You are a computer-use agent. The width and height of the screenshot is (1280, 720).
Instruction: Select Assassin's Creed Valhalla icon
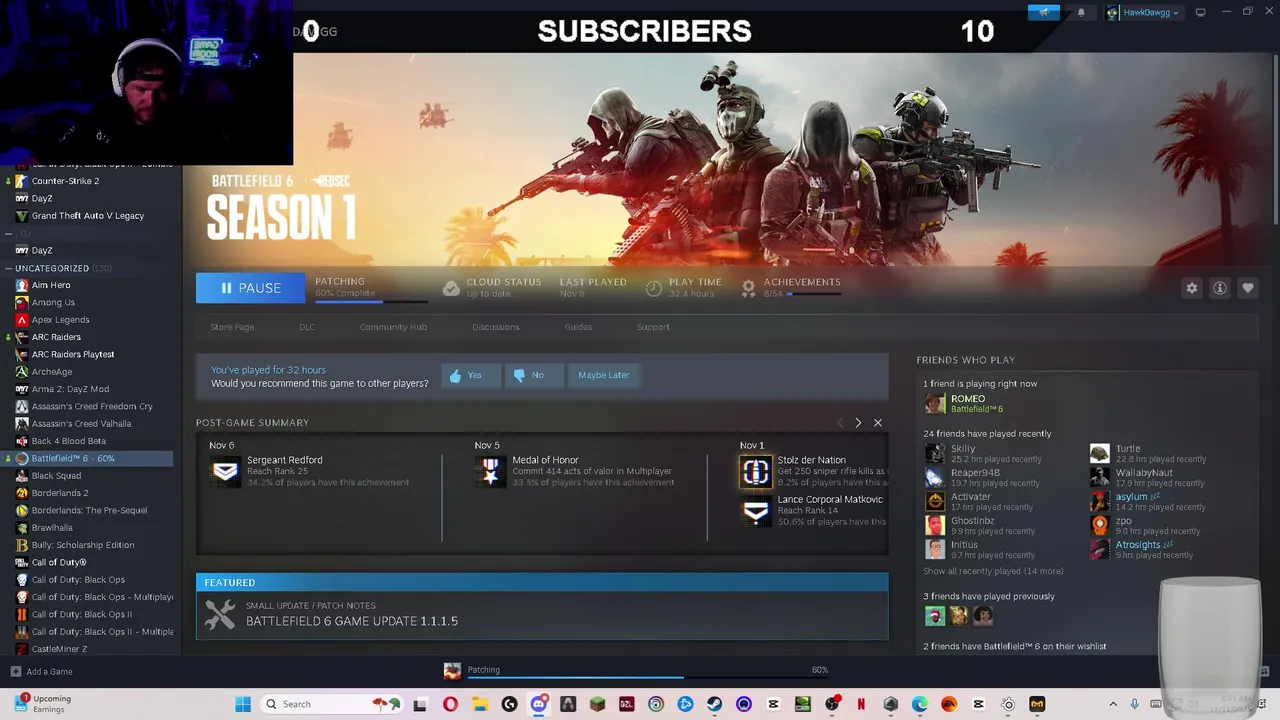(21, 424)
